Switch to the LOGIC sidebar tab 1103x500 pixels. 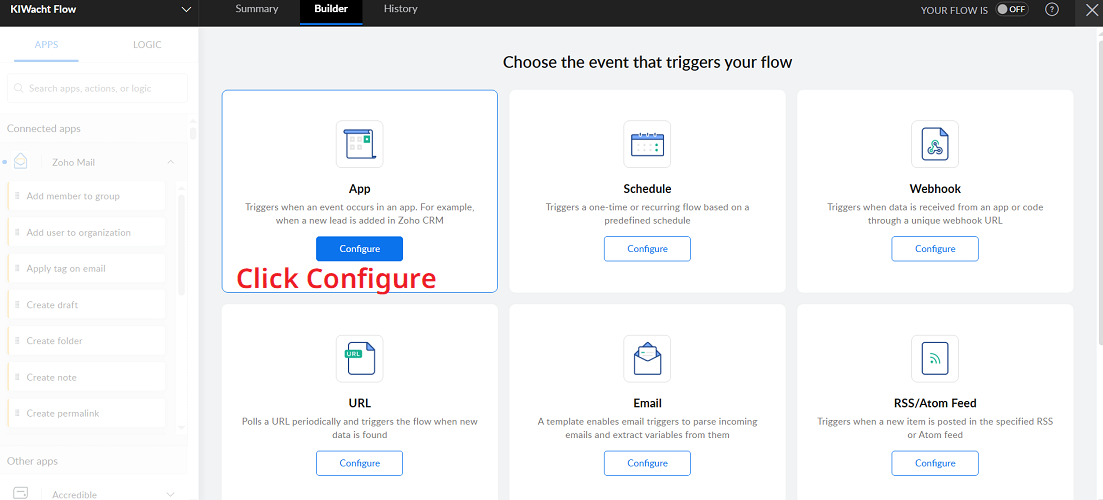coord(147,44)
